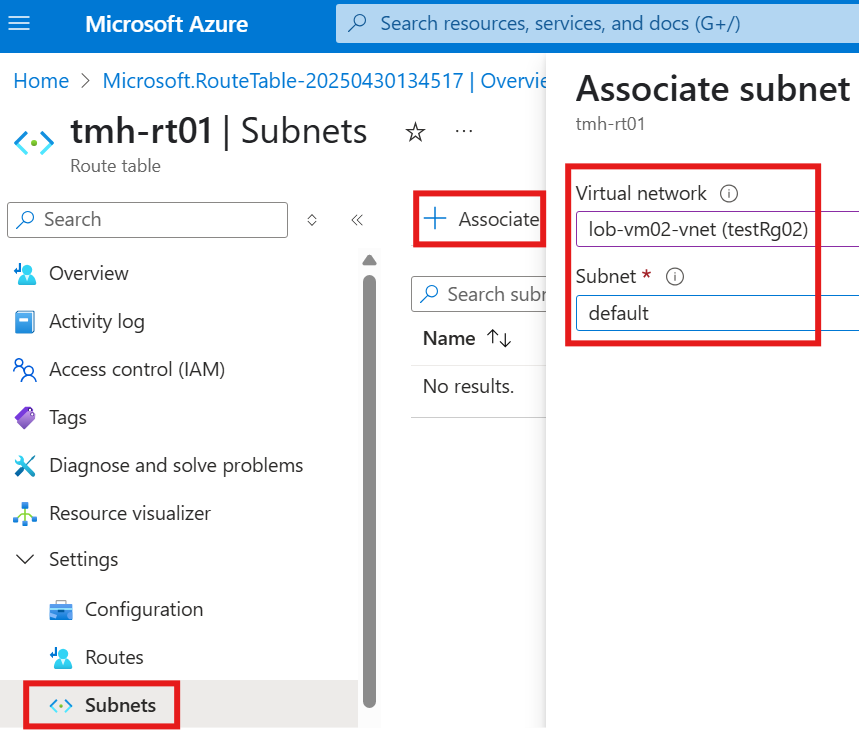Show Subnet info tooltip icon
The image size is (859, 730).
(x=674, y=277)
